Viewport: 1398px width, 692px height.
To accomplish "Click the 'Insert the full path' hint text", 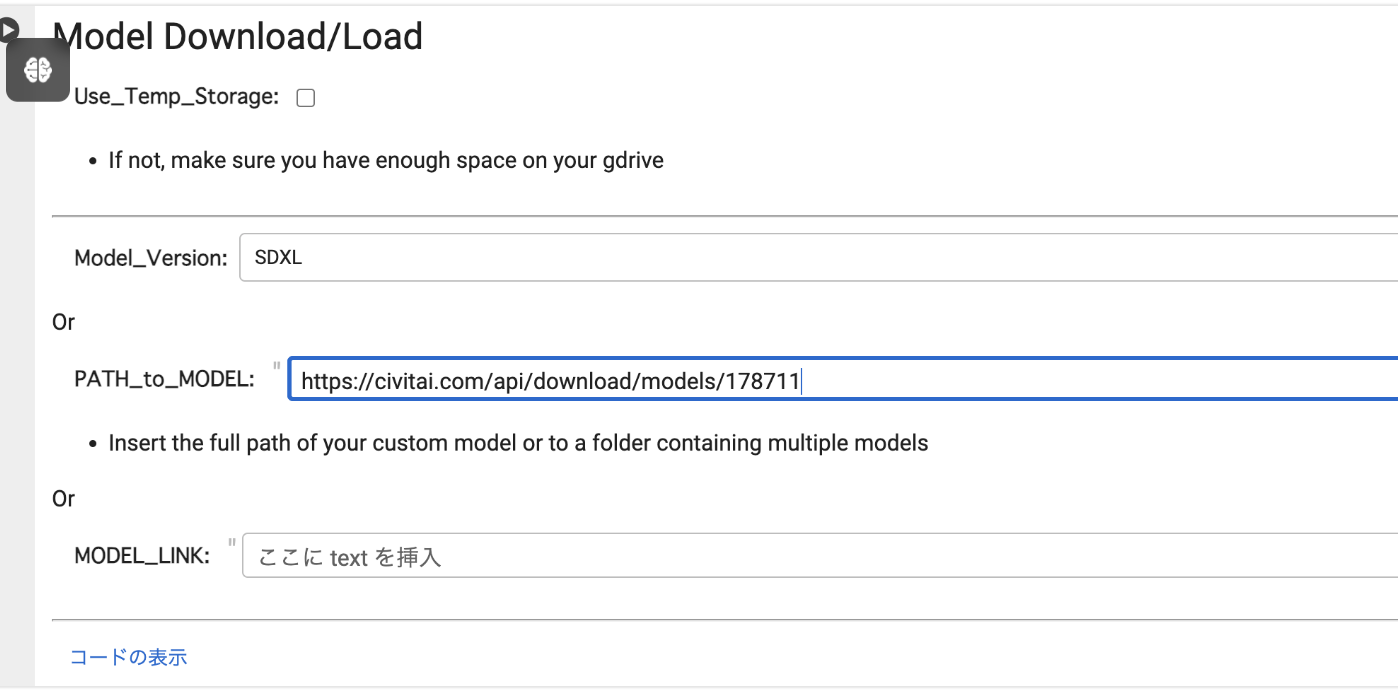I will [x=518, y=443].
